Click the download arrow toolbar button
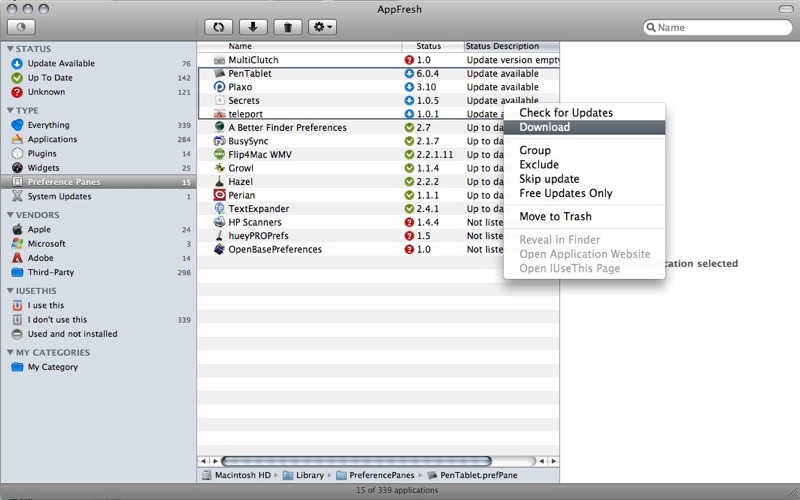 253,27
